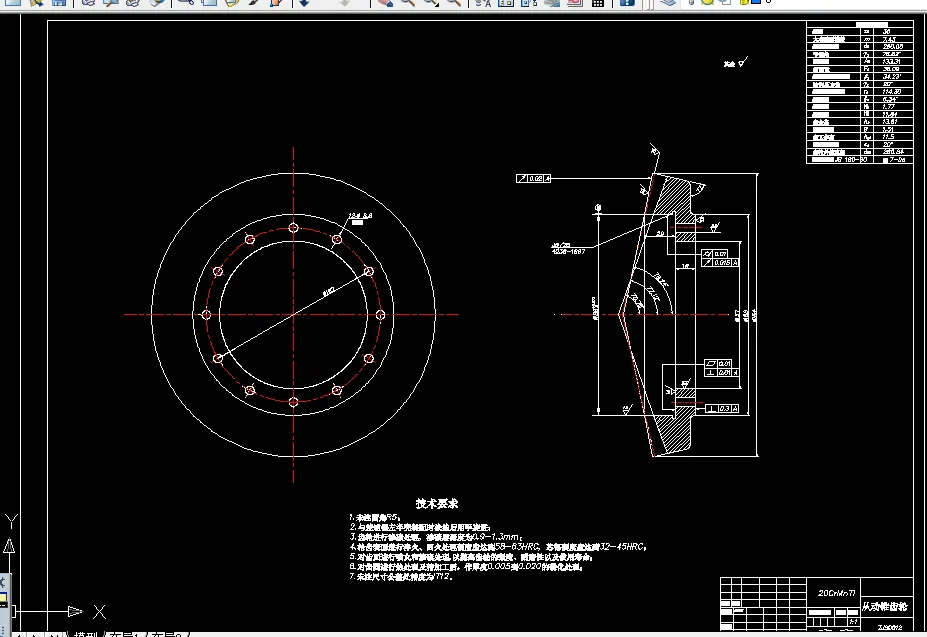927x637 pixels.
Task: Select the φ180 bolt circle dimension text
Action: point(329,291)
